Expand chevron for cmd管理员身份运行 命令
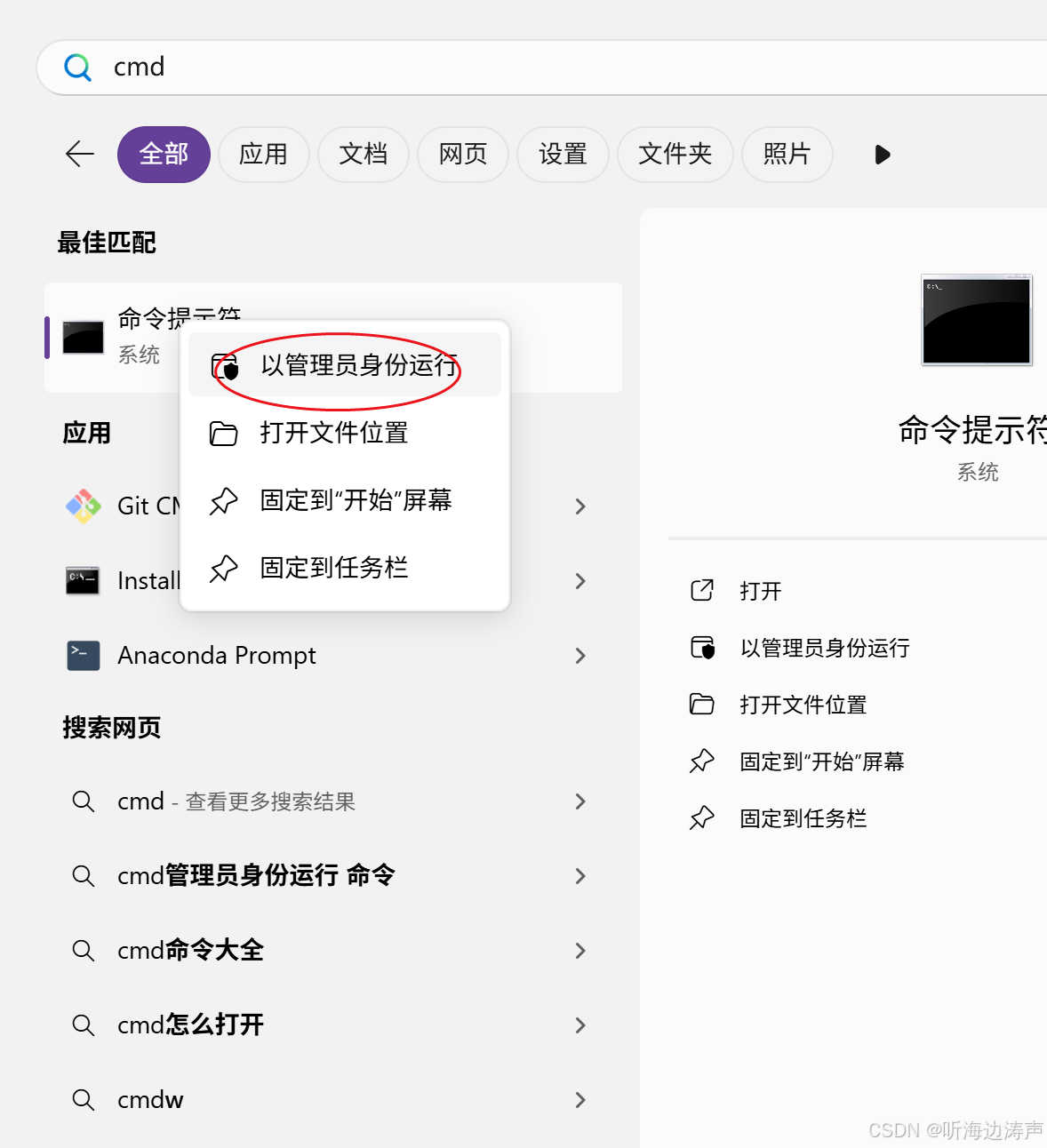 pyautogui.click(x=580, y=876)
